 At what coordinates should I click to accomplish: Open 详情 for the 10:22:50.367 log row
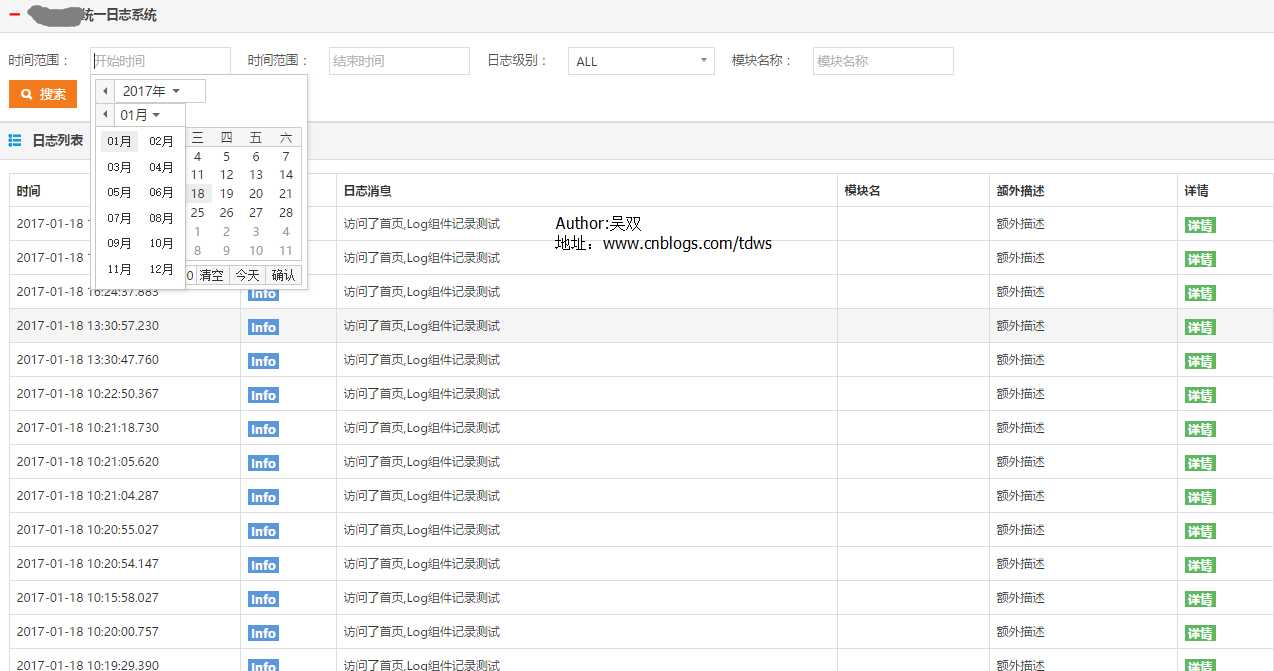tap(1200, 395)
